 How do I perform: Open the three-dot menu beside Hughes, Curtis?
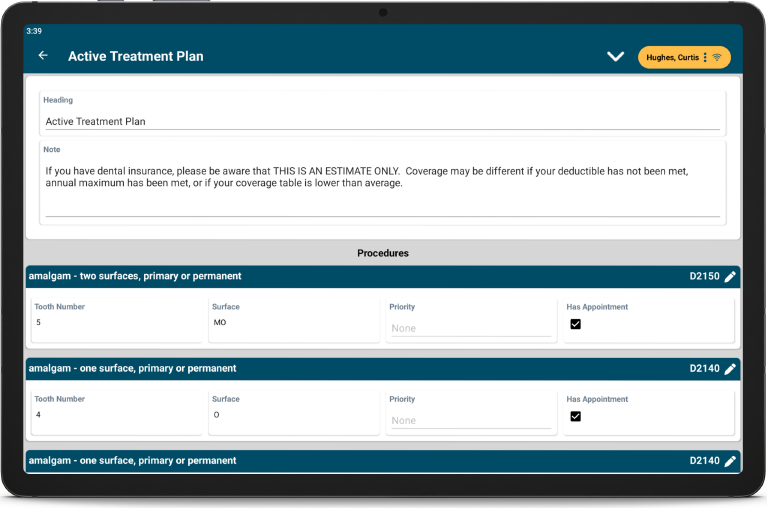click(x=705, y=57)
